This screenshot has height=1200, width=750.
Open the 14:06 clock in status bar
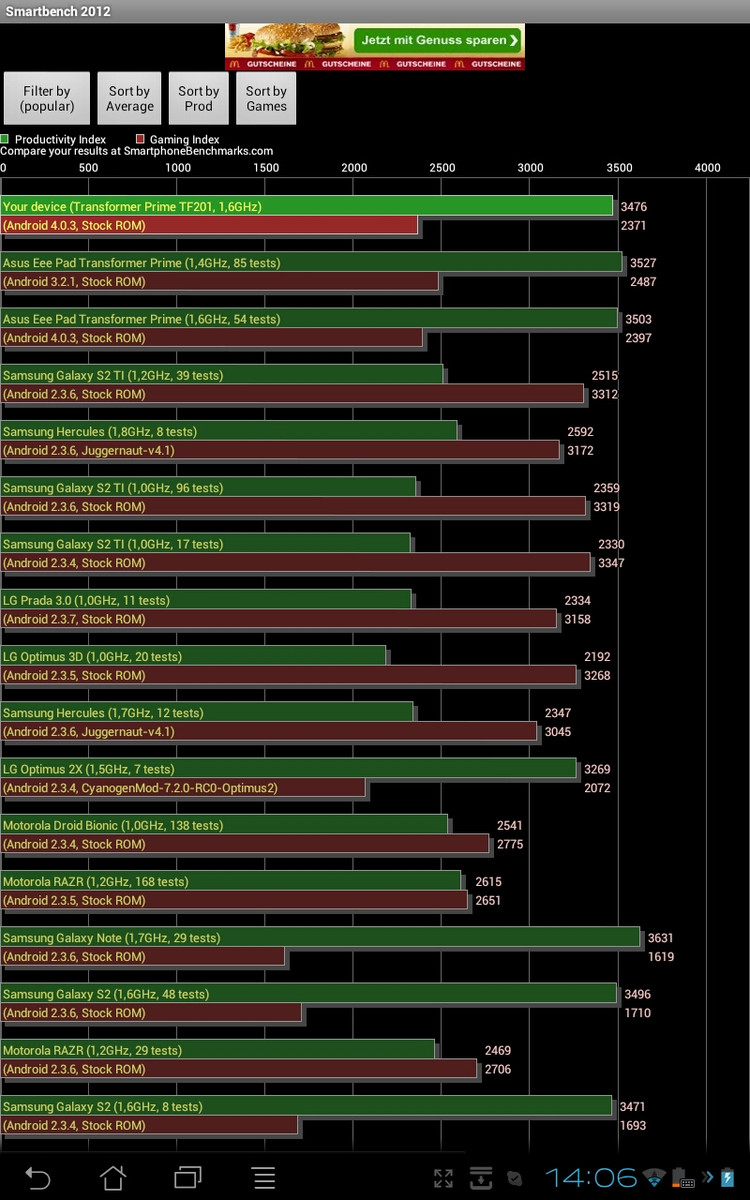(591, 1177)
